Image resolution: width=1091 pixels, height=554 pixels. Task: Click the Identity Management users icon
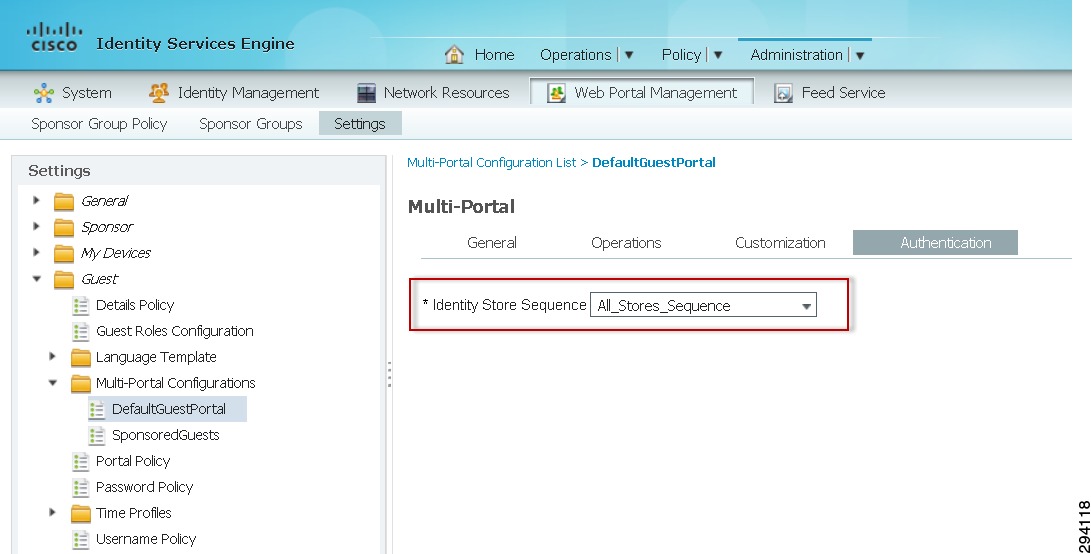159,93
